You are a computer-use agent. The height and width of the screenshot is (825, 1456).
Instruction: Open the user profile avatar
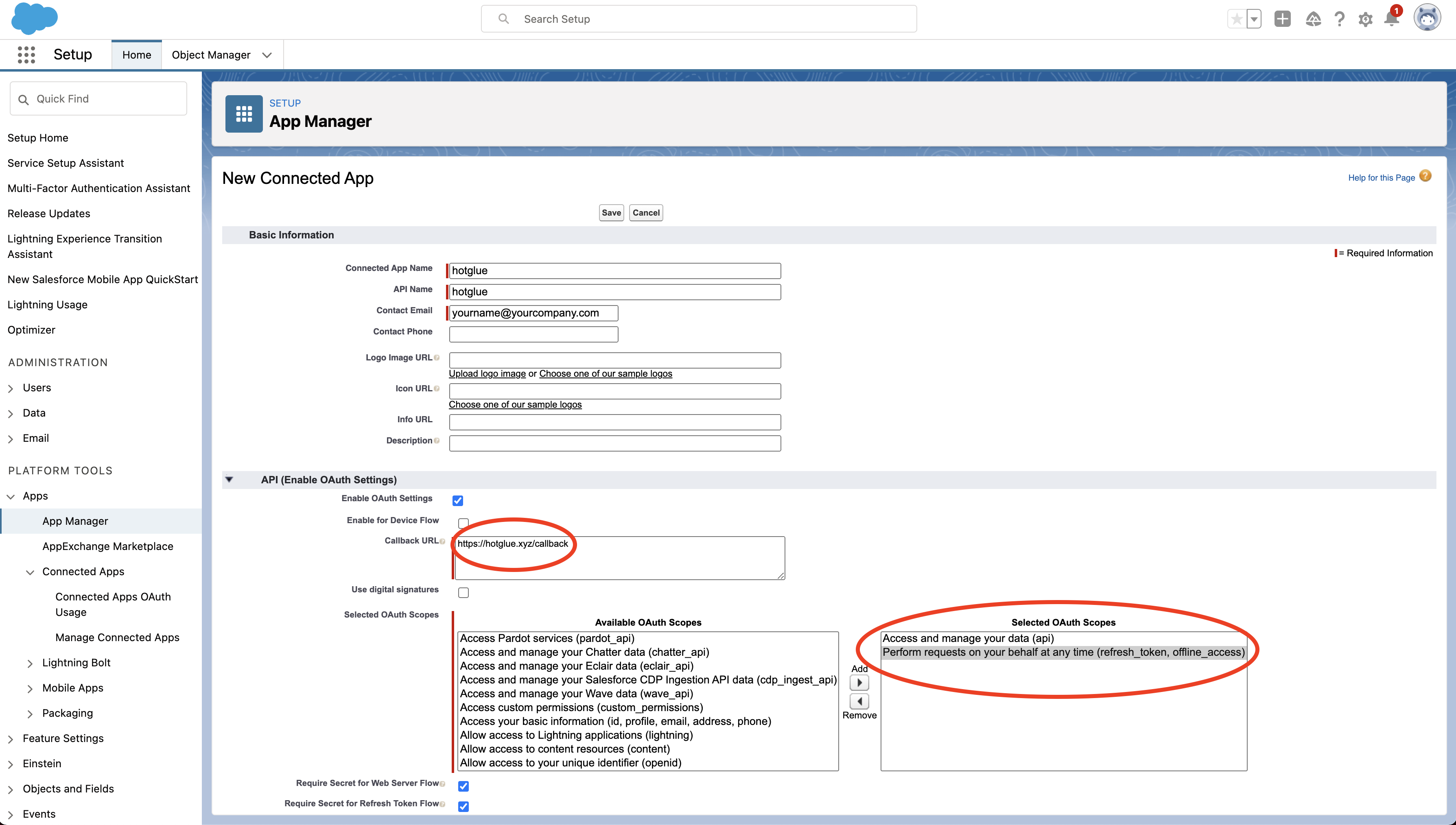[x=1427, y=18]
